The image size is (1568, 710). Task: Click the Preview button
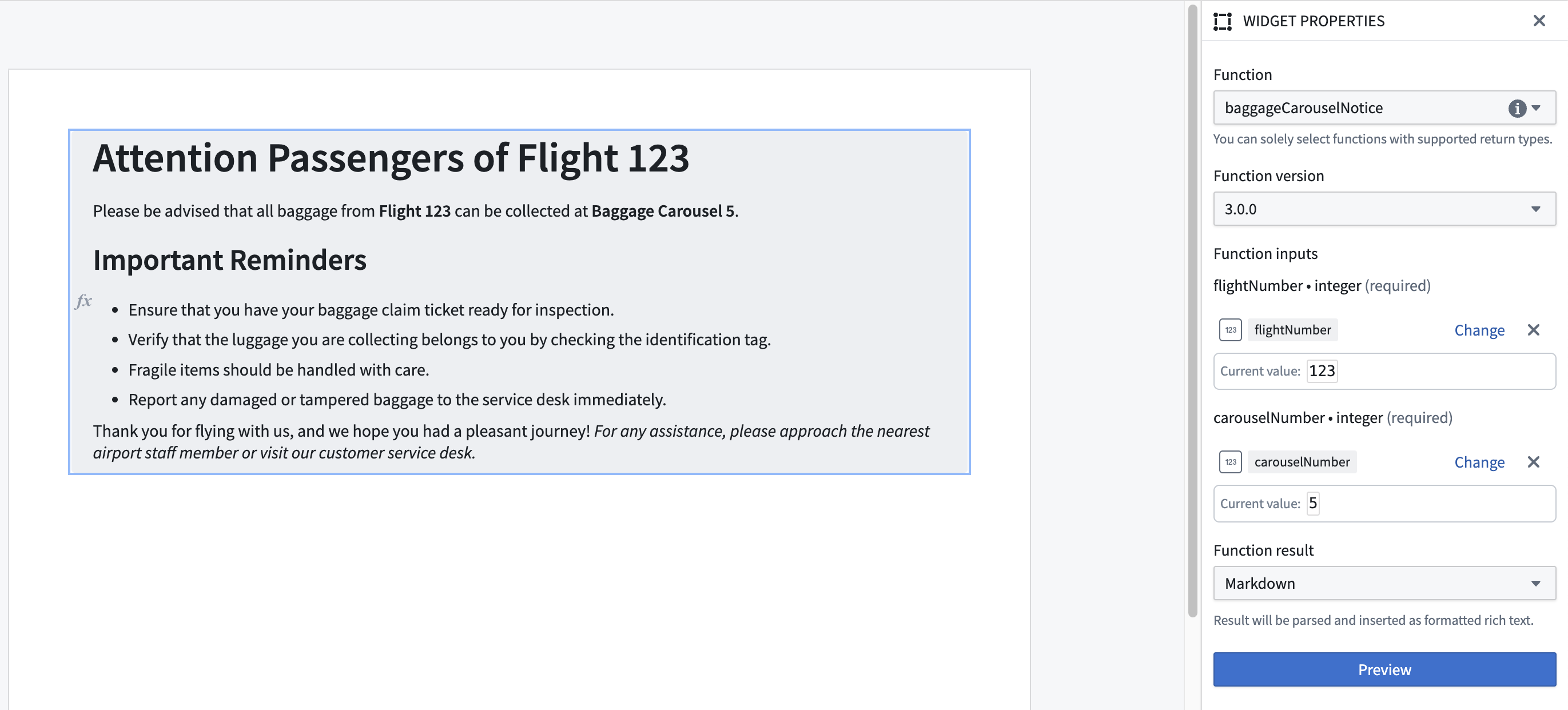[1384, 669]
